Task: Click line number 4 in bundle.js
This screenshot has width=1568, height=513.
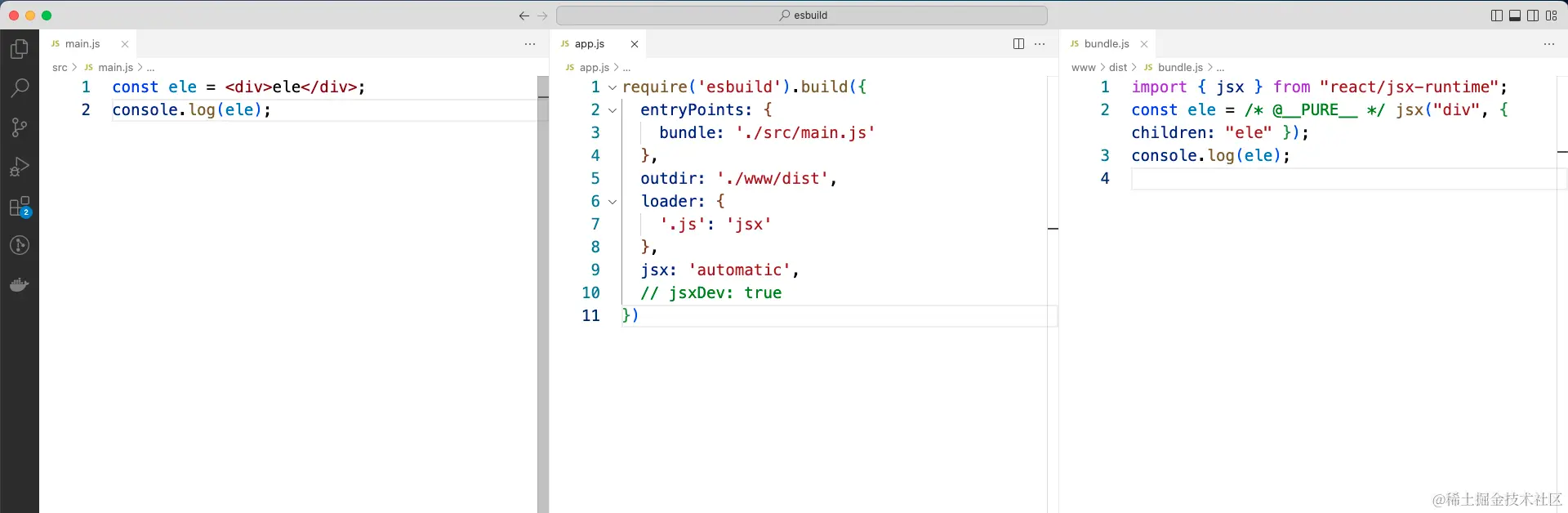Action: [x=1105, y=179]
